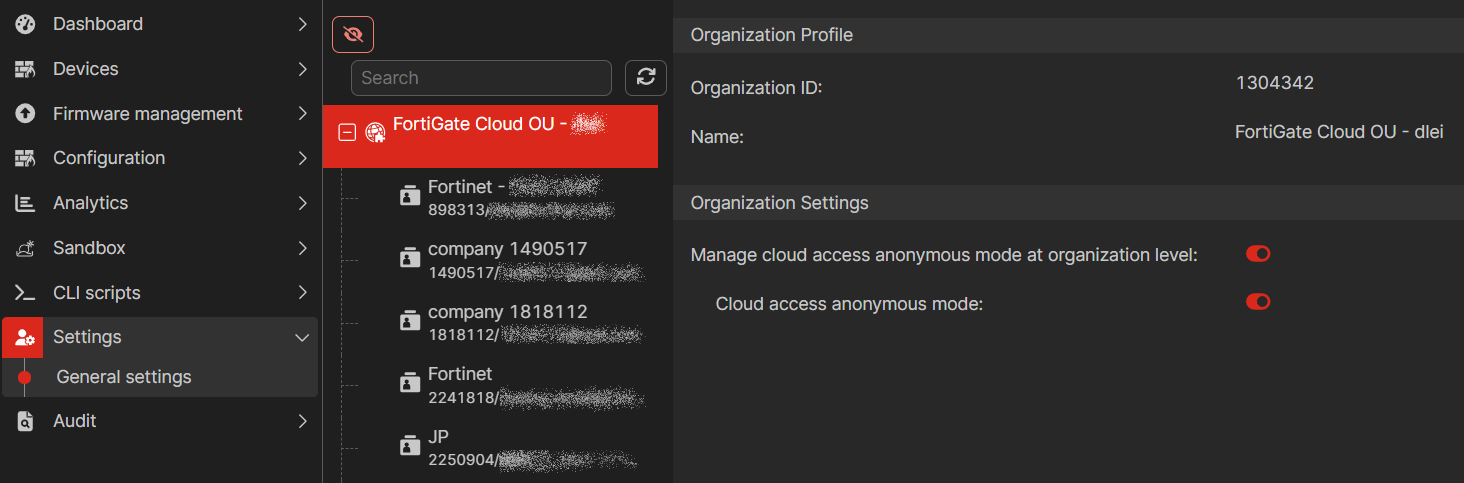Select company 1818112 account entry
Screen dimensions: 1464x483
click(507, 312)
